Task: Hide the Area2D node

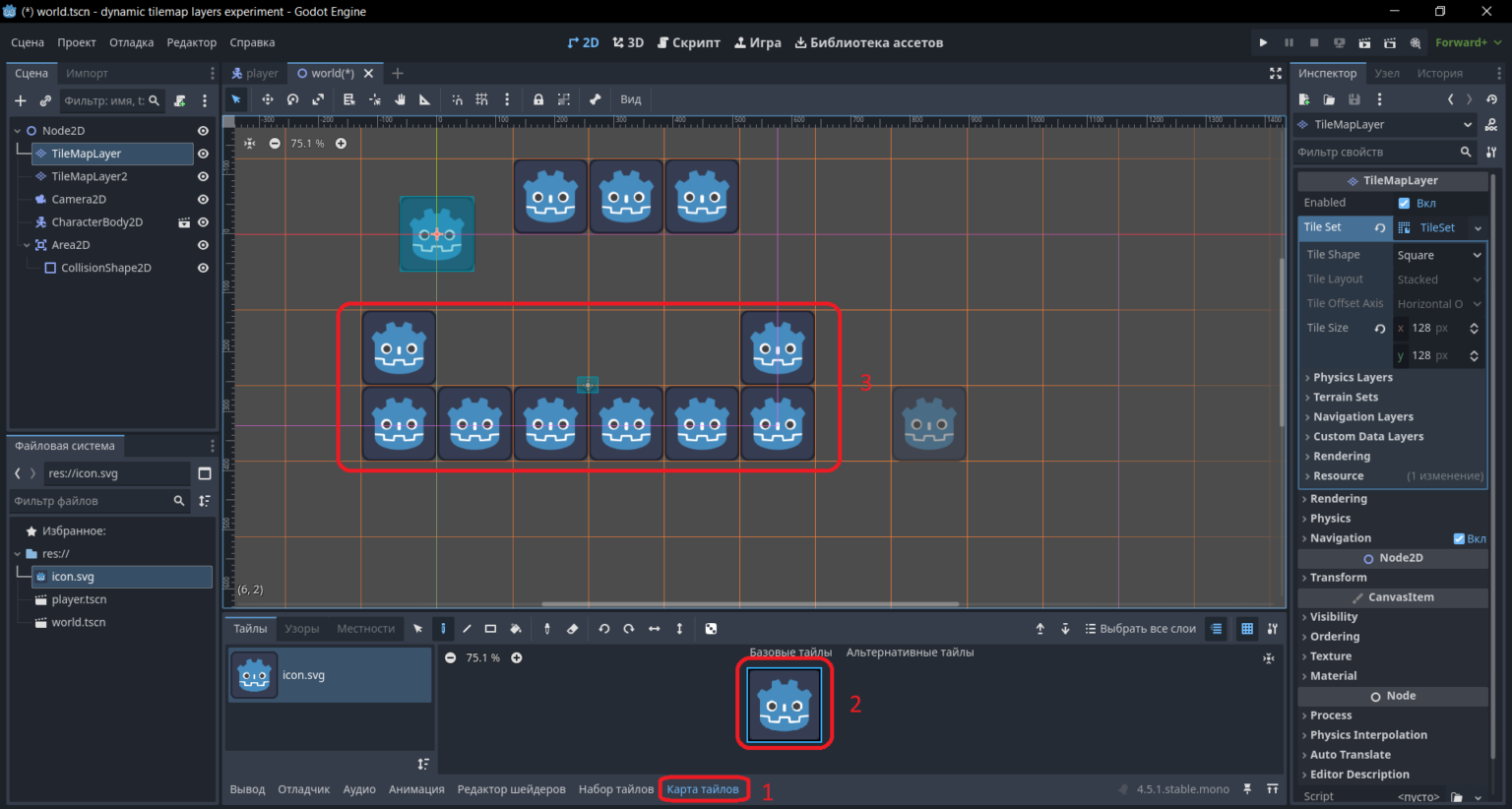Action: tap(203, 245)
